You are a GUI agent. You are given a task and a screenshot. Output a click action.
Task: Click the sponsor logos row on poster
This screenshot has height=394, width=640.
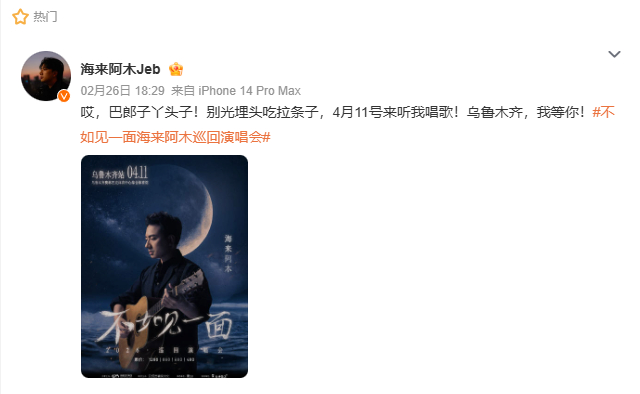(x=164, y=375)
